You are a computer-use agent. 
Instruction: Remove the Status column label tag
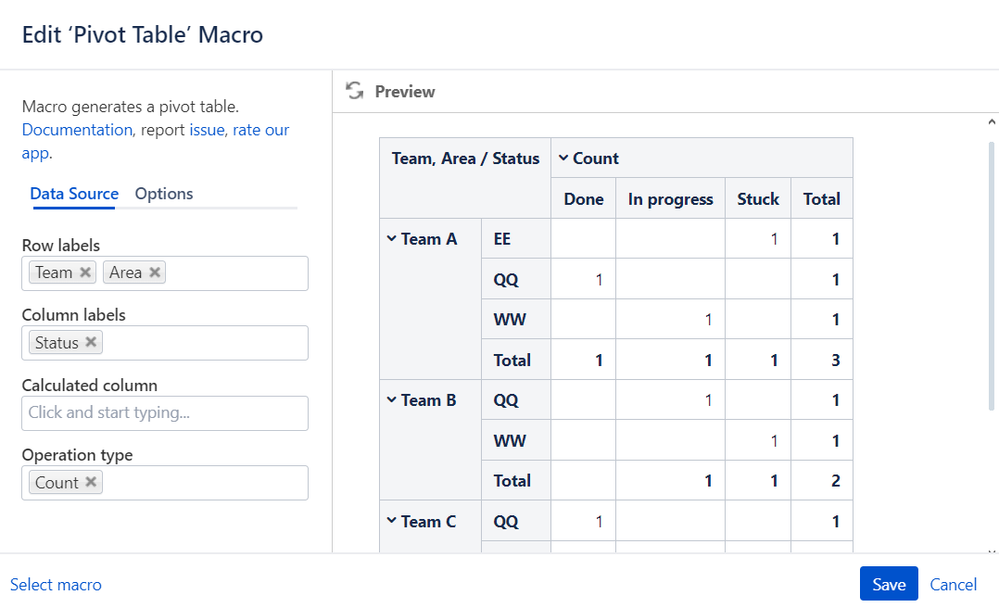(91, 343)
